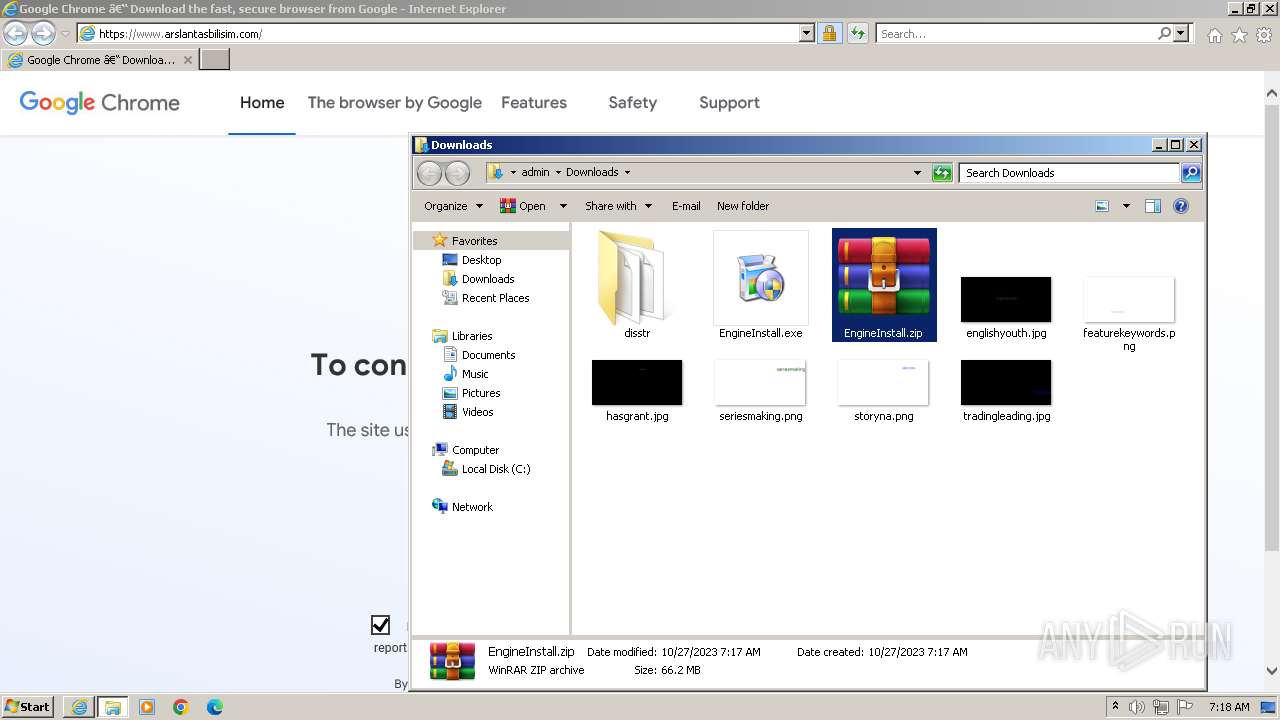Open The browser by Google tab
1280x720 pixels.
pos(395,102)
